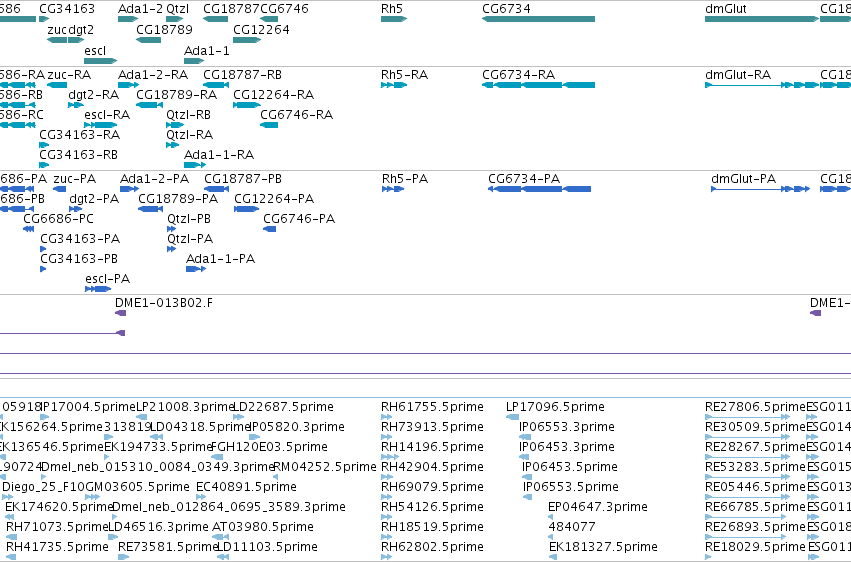Click the RH73913.5prime EST label

pos(432,427)
